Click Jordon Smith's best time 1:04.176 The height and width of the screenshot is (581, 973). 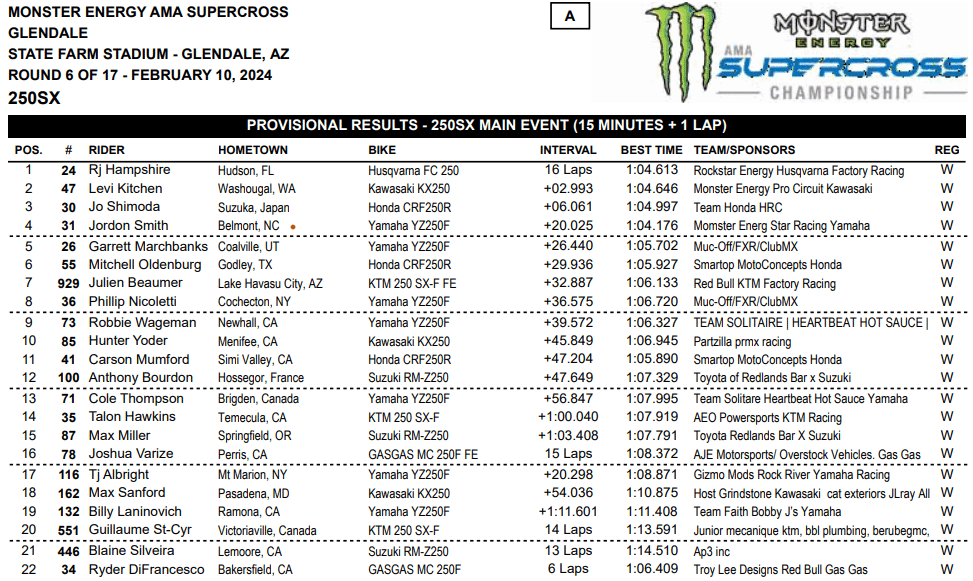[651, 226]
